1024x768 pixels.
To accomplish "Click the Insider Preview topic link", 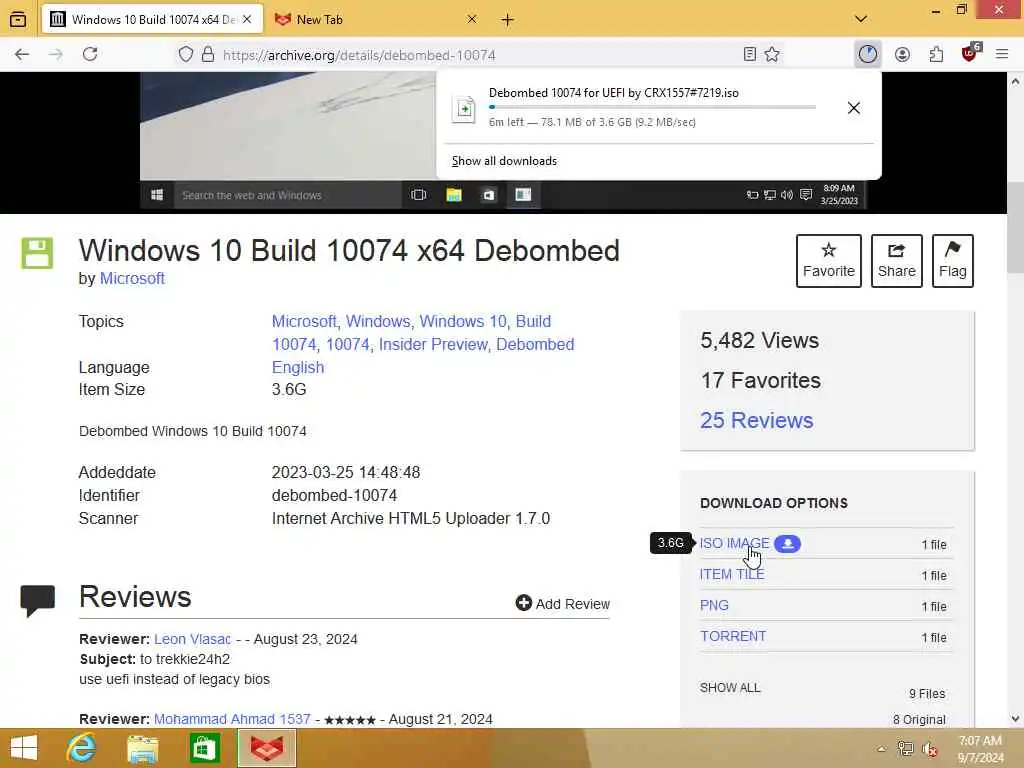I will click(x=433, y=344).
